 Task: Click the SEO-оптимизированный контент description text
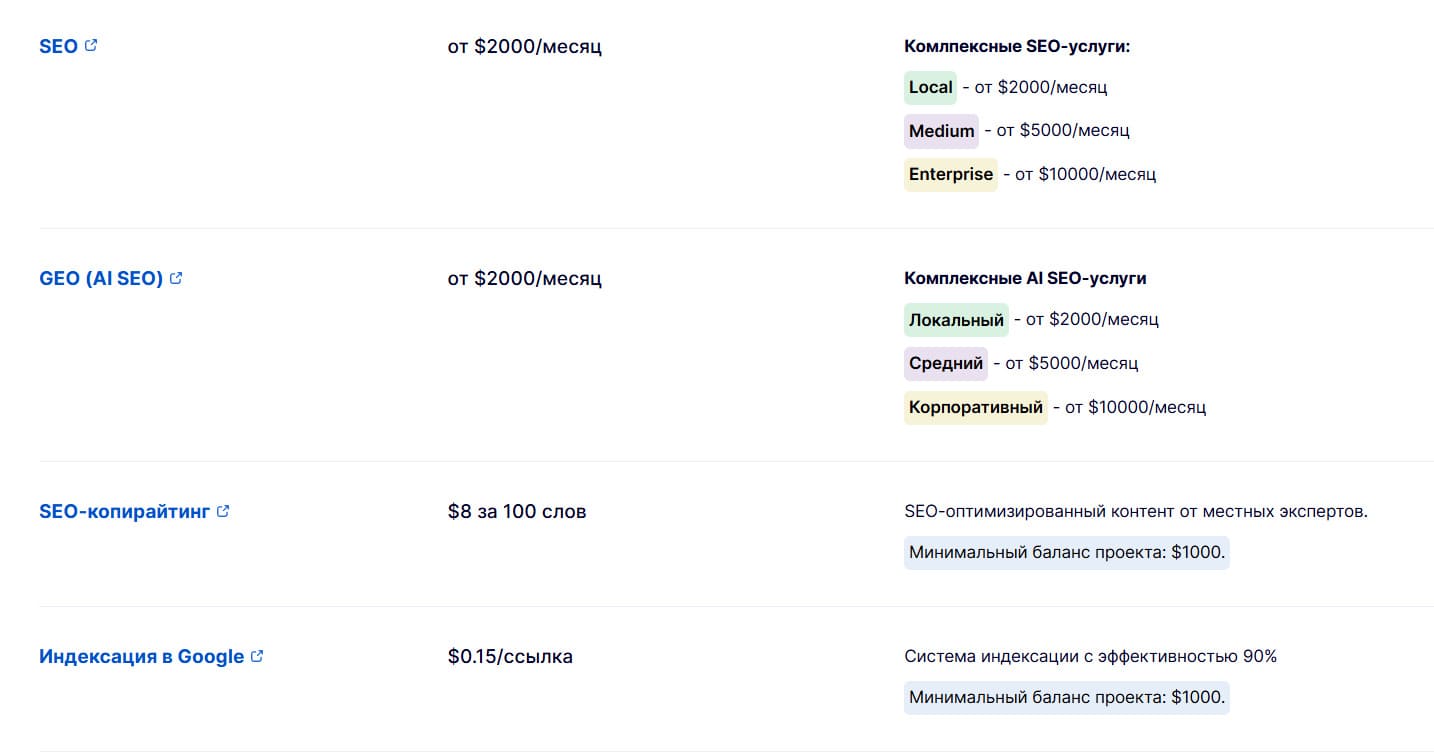tap(1135, 512)
